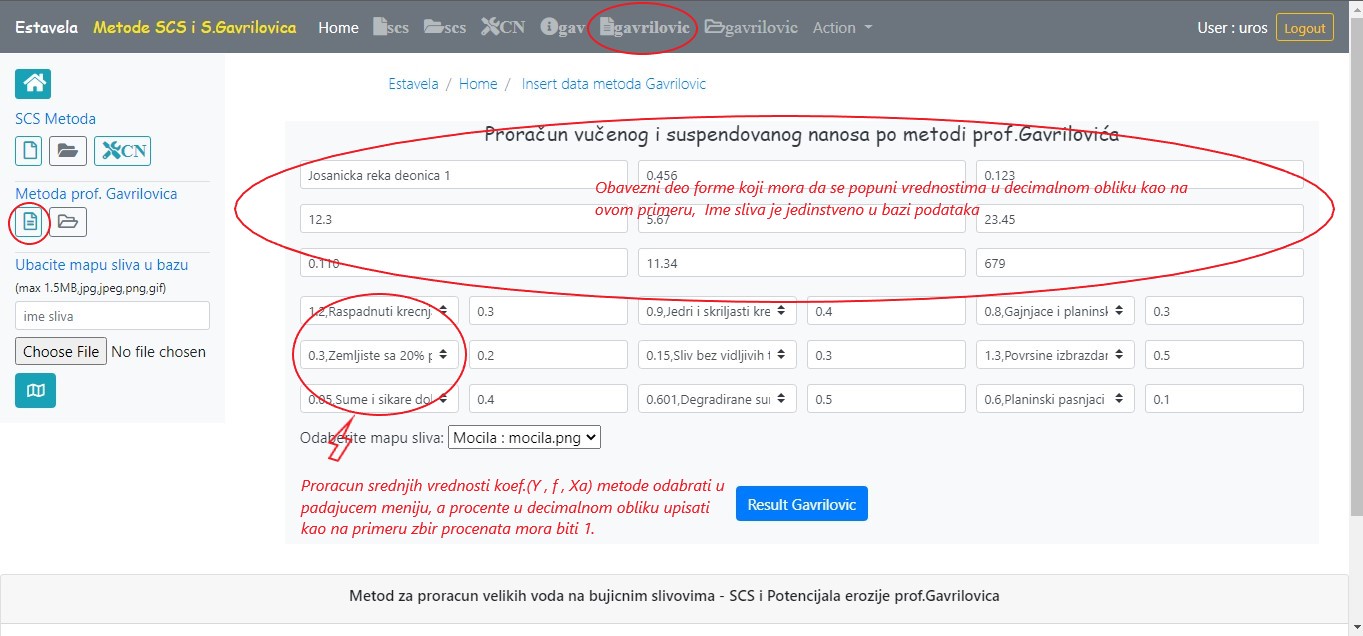The height and width of the screenshot is (636, 1363).
Task: Click percent field beside Jedri i skriljasti dropdown
Action: tap(887, 311)
